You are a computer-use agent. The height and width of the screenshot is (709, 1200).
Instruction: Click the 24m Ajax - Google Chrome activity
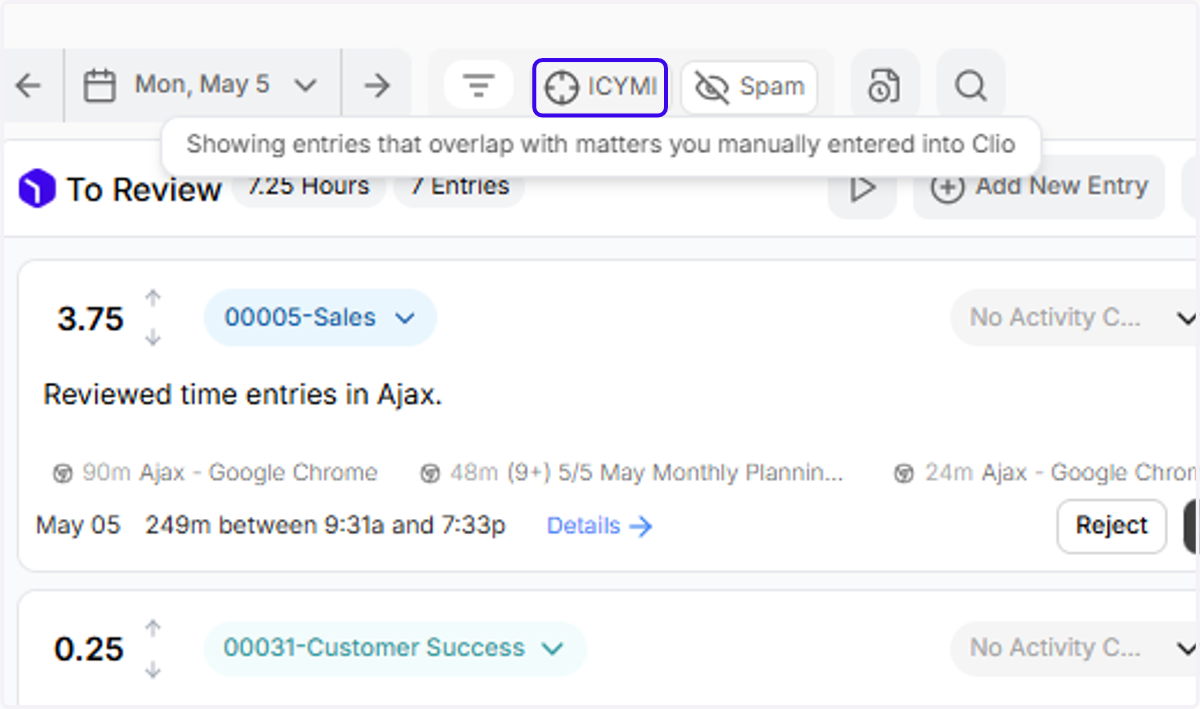[1046, 472]
